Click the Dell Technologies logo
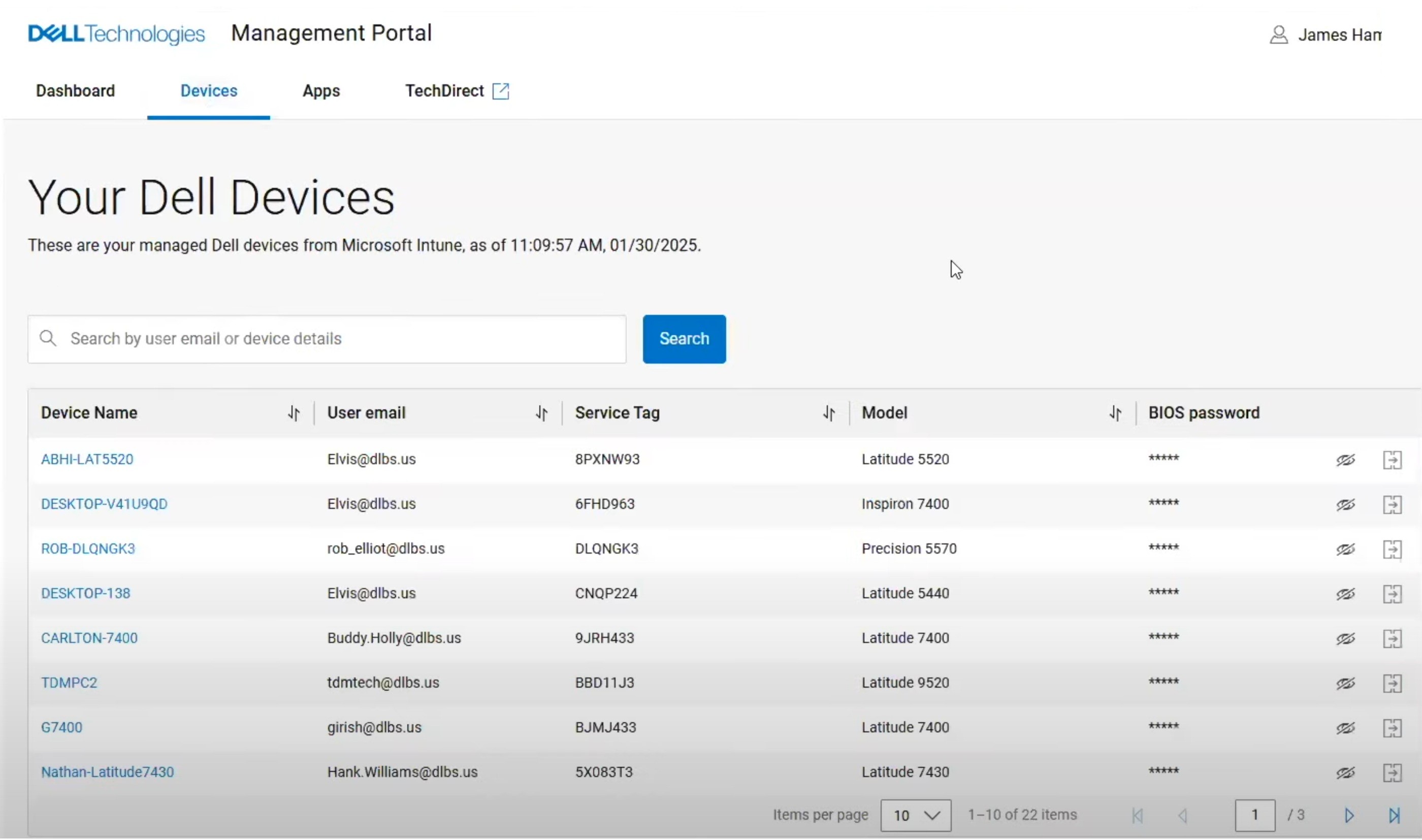The image size is (1422, 840). coord(115,34)
